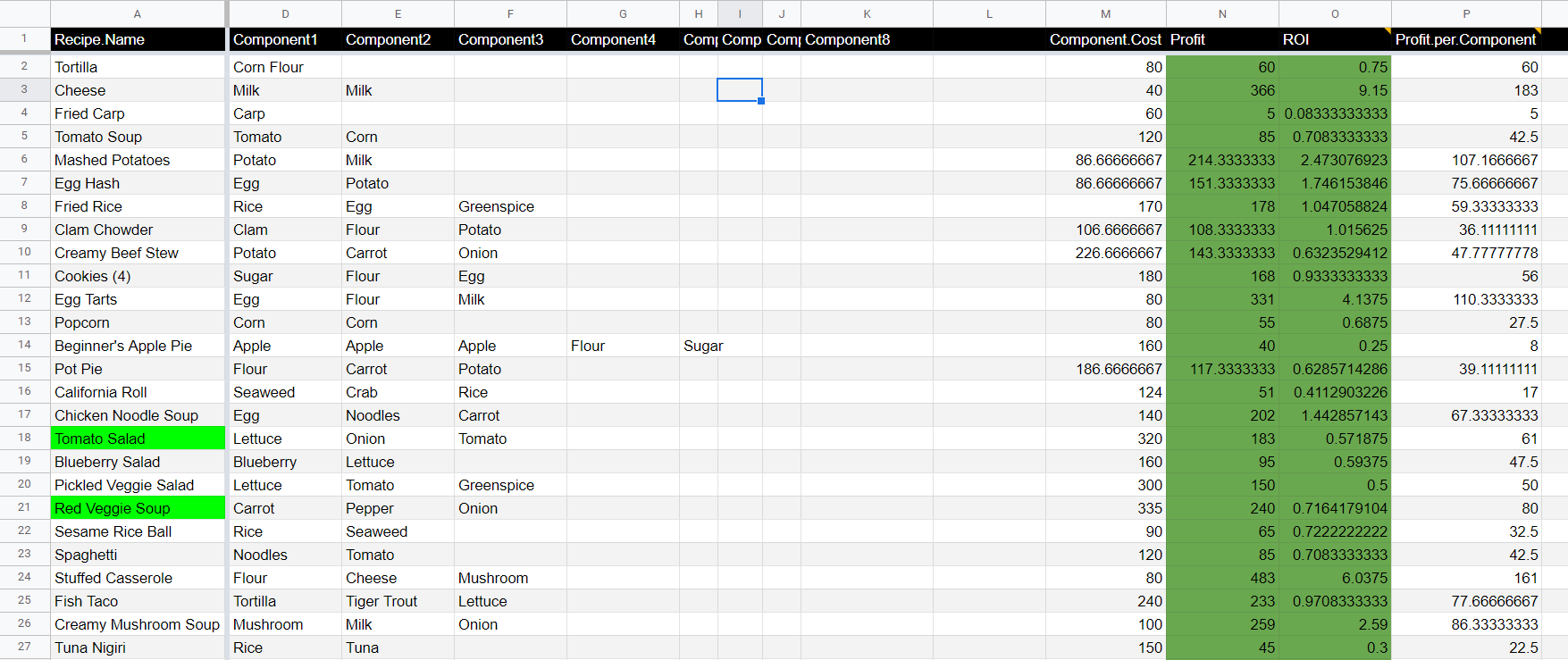Click Stuffed Casserole cell
This screenshot has height=660, width=1568.
[x=138, y=578]
